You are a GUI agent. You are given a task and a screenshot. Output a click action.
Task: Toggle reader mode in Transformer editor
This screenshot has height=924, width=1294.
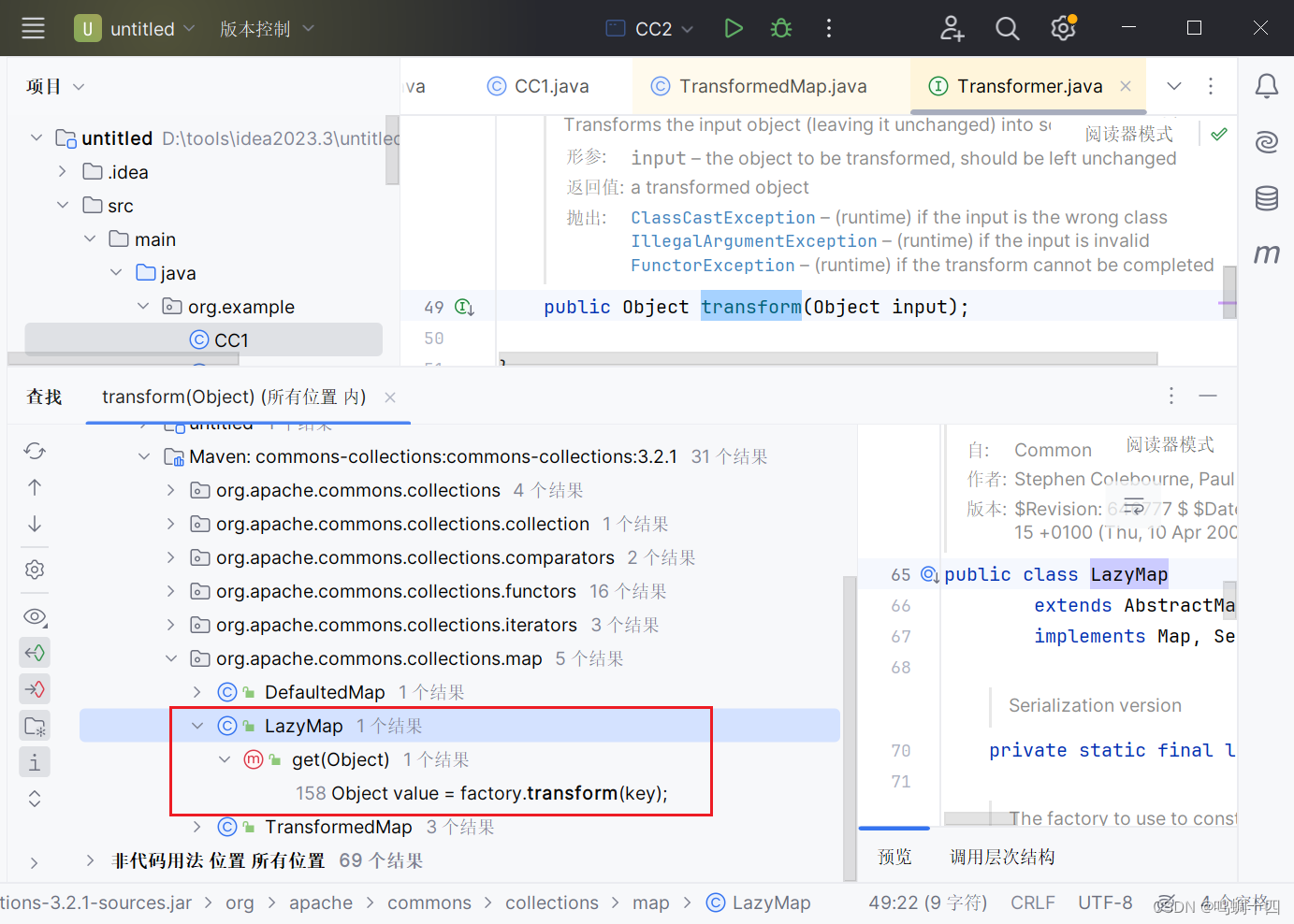click(x=1128, y=134)
